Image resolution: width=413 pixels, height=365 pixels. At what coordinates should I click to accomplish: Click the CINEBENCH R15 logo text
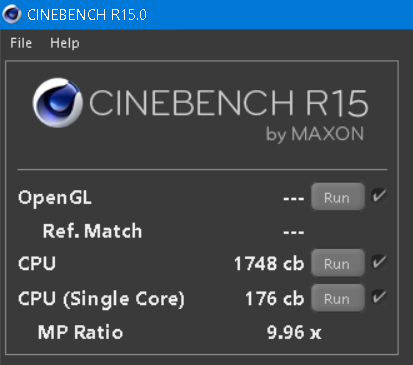pos(228,103)
